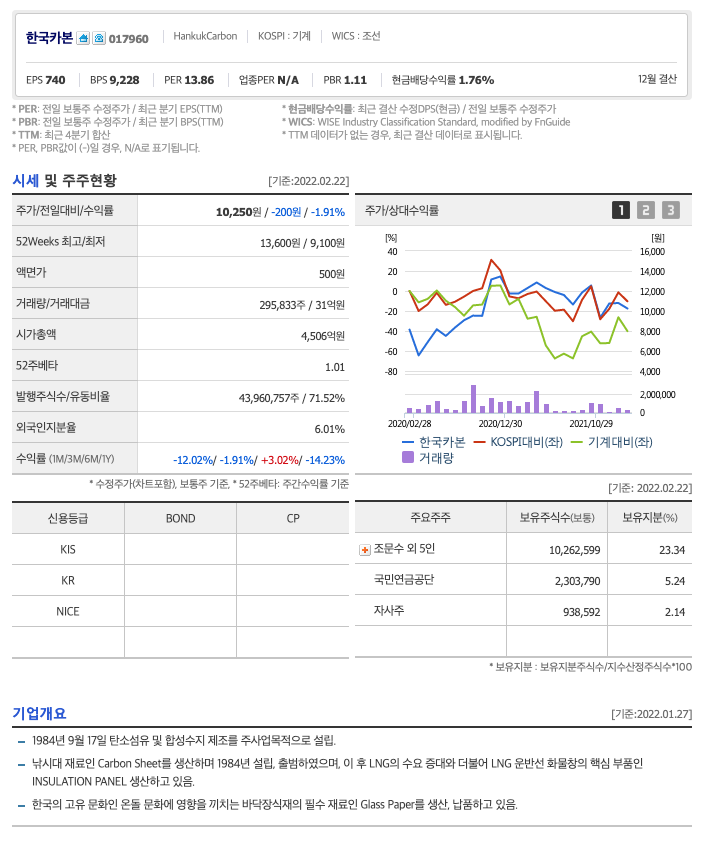The width and height of the screenshot is (701, 844).
Task: Click the 시세 및 주주현황 section heading
Action: tap(65, 180)
